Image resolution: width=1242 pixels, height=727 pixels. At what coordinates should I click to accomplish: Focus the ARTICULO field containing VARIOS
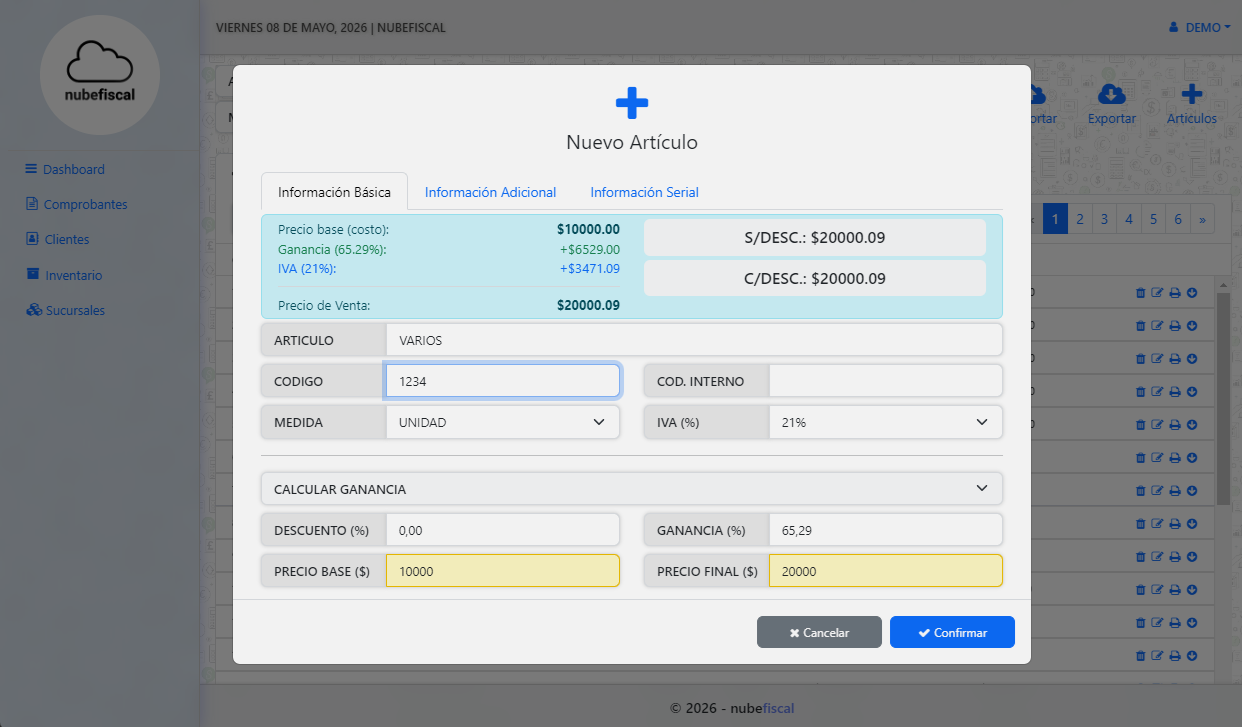click(694, 340)
